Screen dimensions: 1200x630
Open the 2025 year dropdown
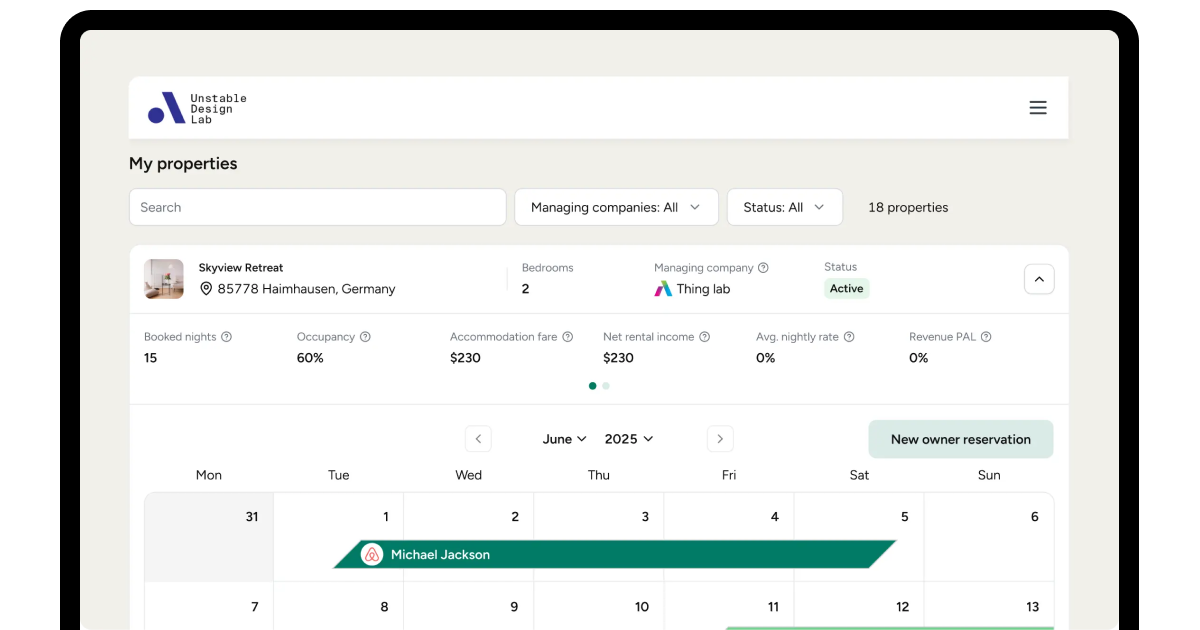click(x=629, y=439)
